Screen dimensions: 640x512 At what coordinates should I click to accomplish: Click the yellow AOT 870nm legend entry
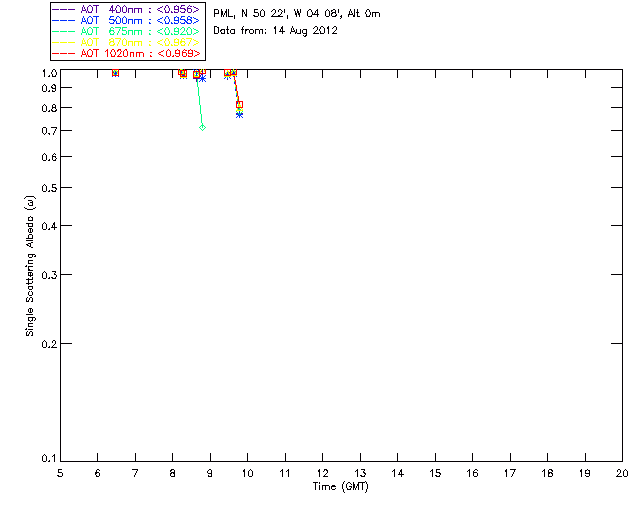coord(126,42)
